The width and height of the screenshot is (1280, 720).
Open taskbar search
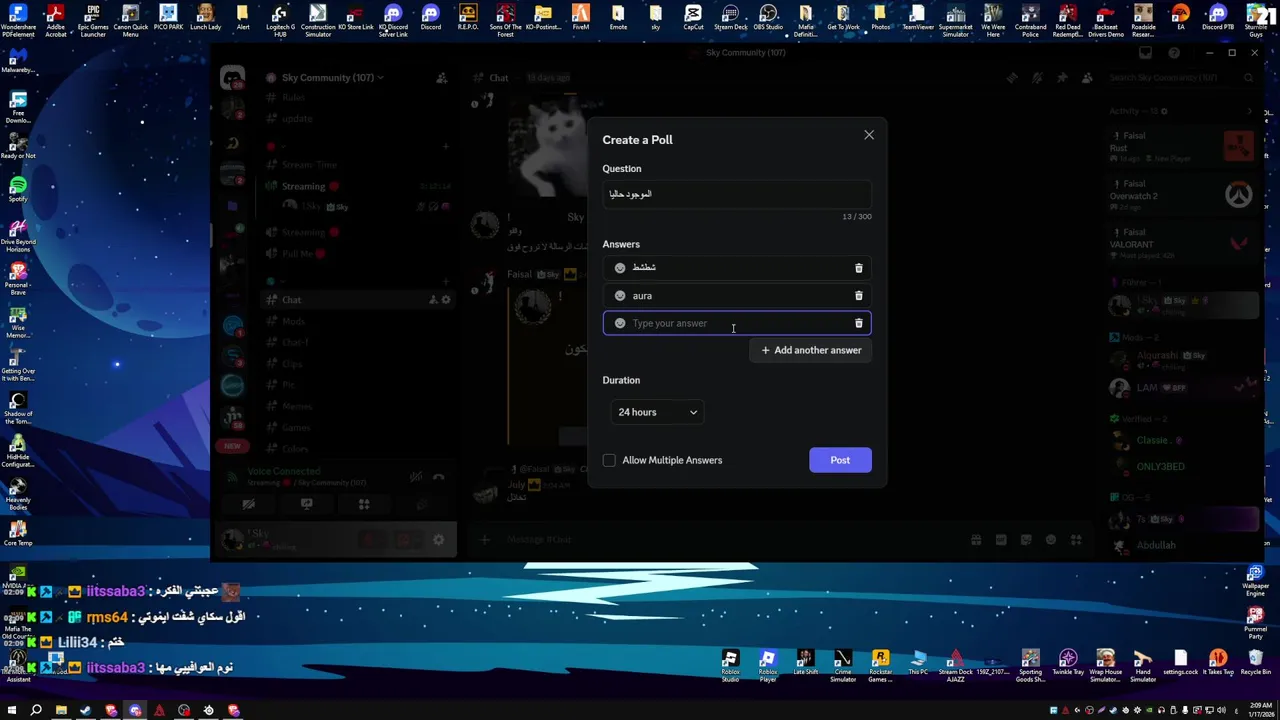36,711
